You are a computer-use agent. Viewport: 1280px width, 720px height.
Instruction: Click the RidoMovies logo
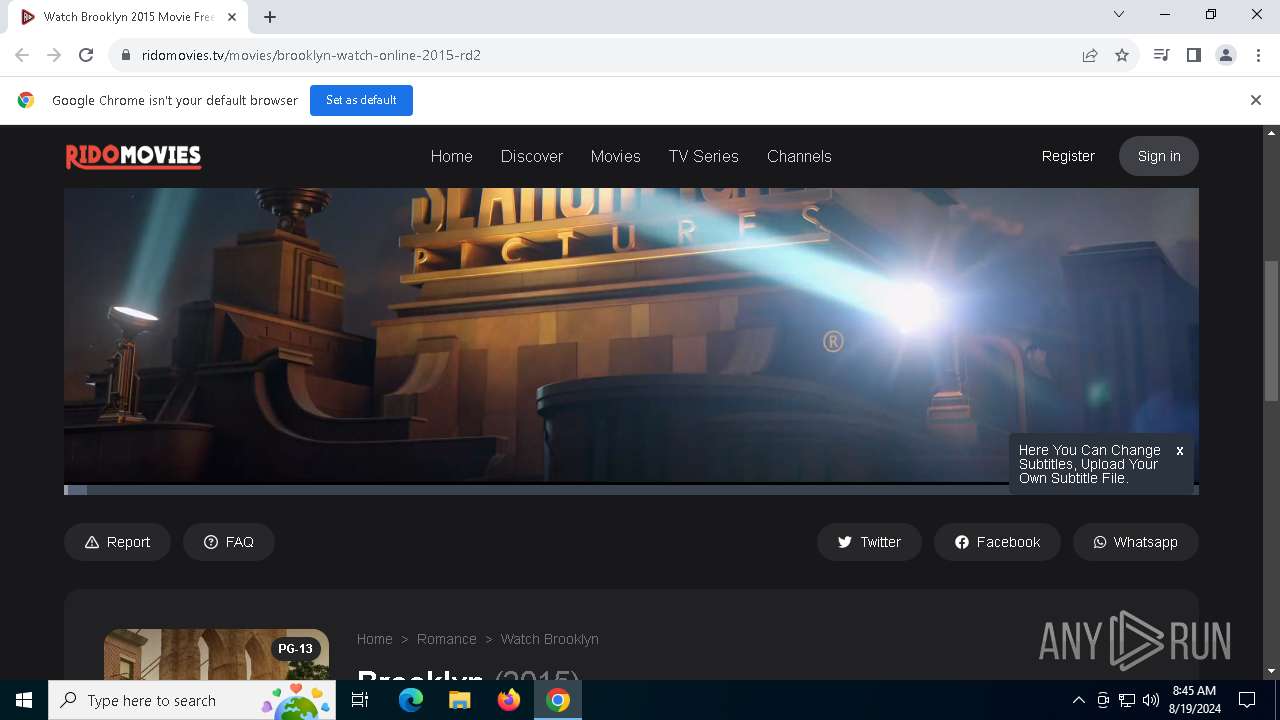pyautogui.click(x=133, y=156)
